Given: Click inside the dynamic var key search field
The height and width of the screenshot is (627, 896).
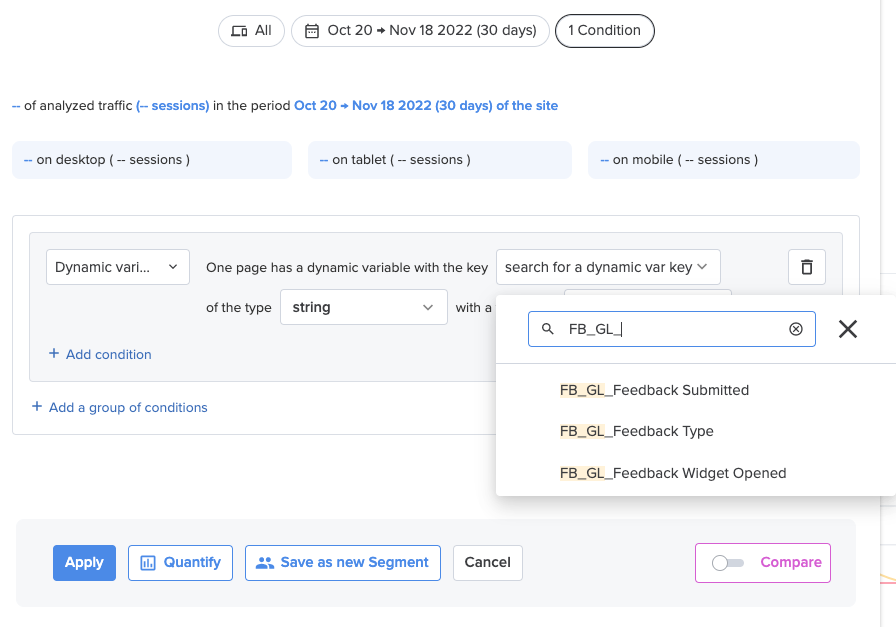Looking at the screenshot, I should point(670,328).
